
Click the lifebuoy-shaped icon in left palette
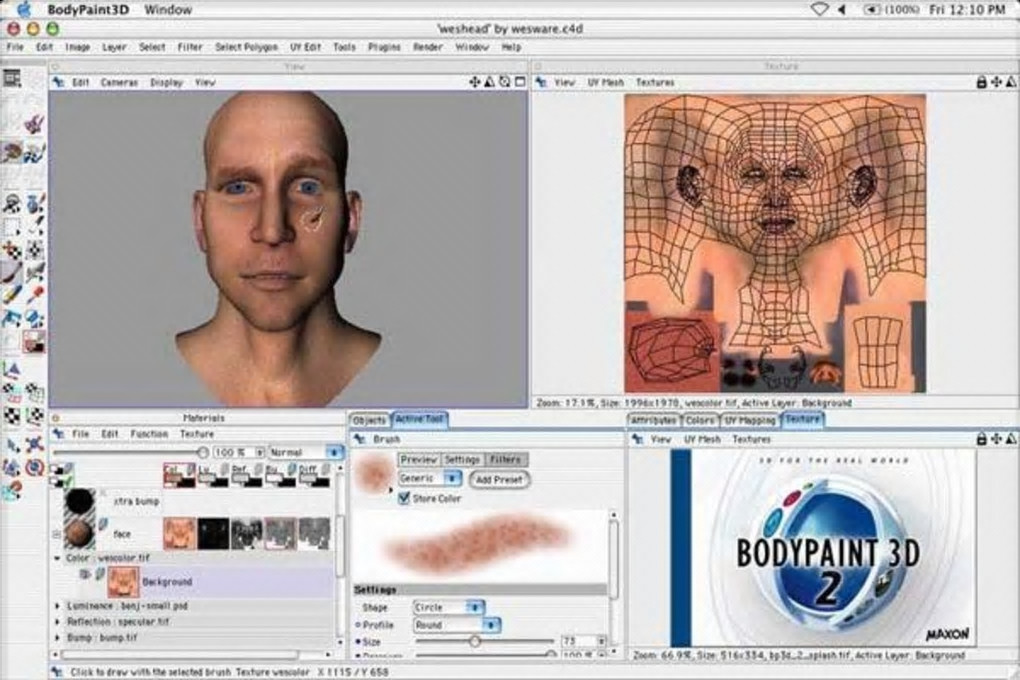tap(34, 467)
